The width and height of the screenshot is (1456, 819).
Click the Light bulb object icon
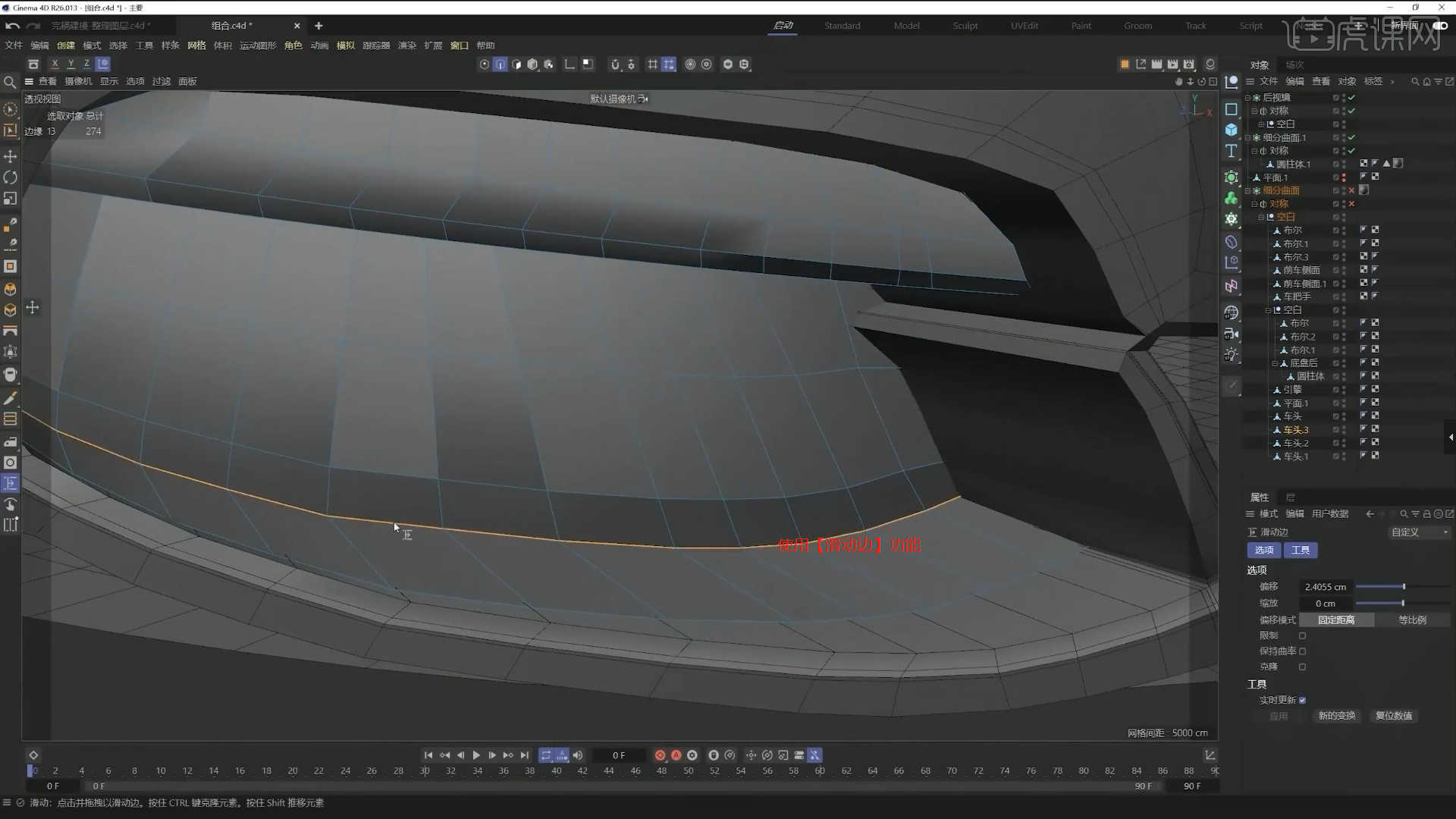click(x=1232, y=355)
